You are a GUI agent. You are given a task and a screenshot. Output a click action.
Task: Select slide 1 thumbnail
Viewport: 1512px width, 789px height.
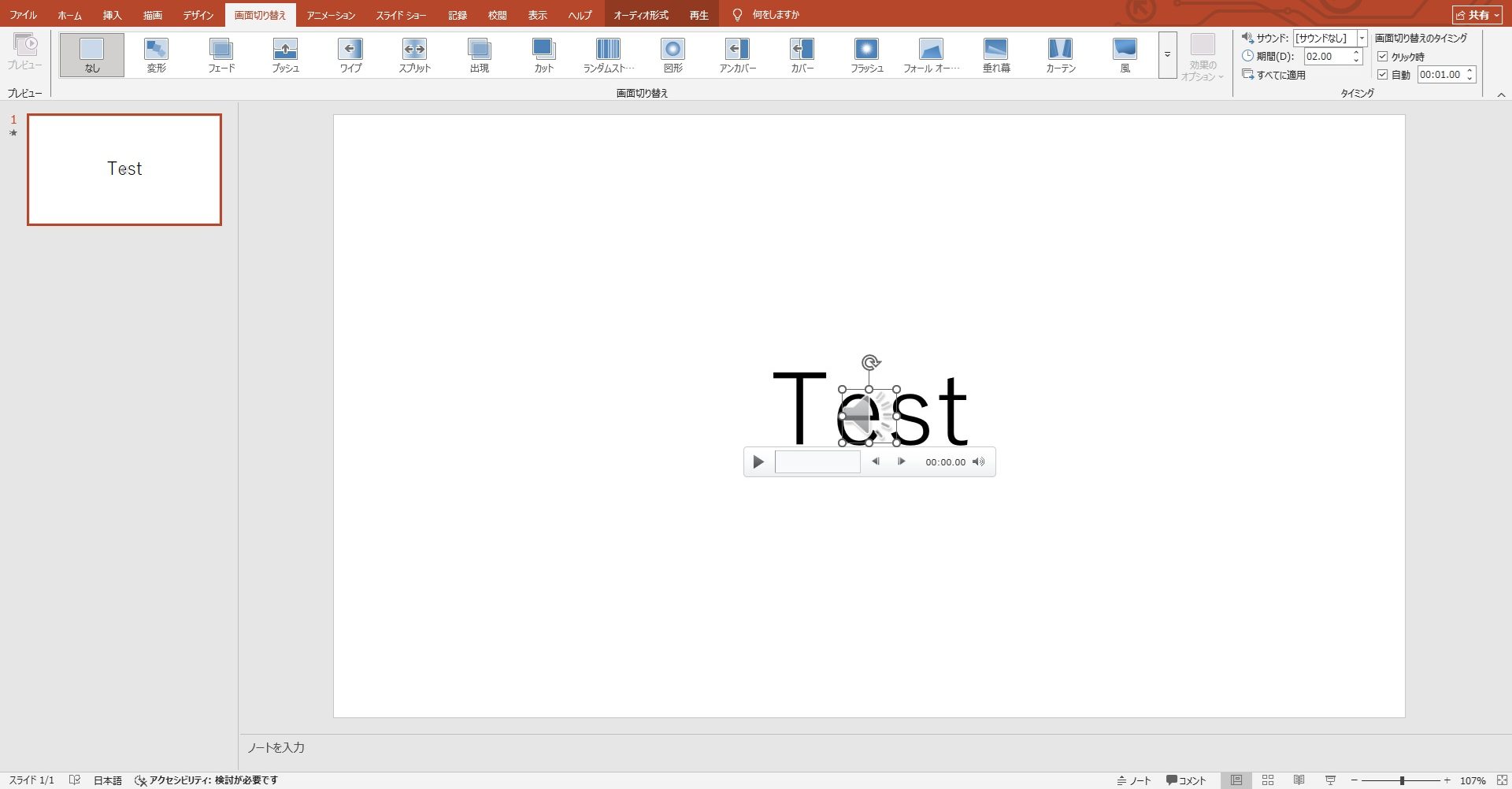[x=124, y=169]
